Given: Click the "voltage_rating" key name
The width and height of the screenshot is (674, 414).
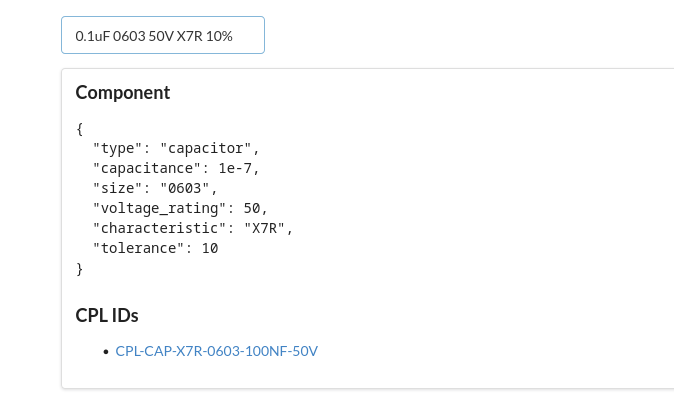Looking at the screenshot, I should click(159, 208).
